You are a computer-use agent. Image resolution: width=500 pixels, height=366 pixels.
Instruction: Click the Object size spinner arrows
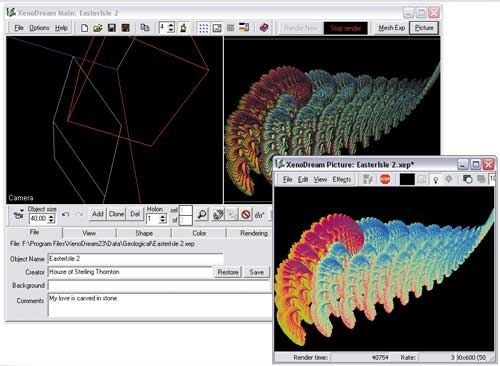point(51,219)
